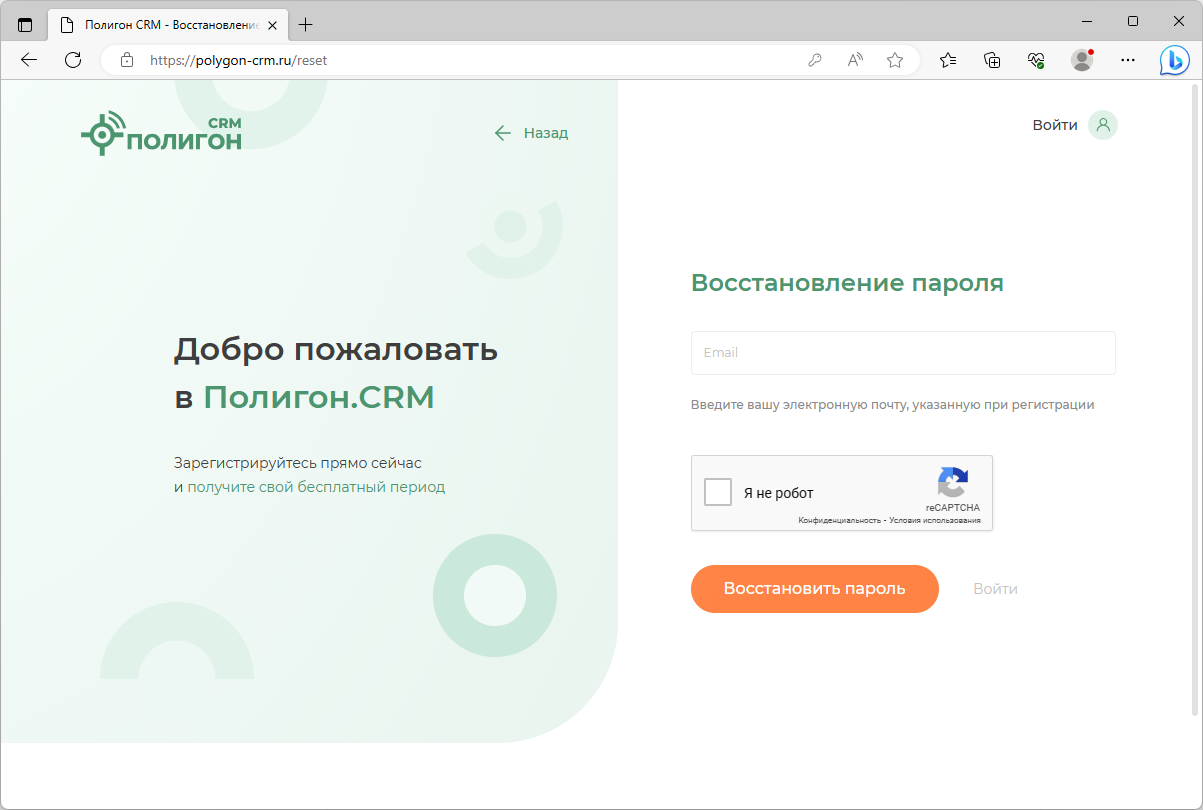Close the Полигон CRM browser tab
The image size is (1203, 810).
[272, 24]
